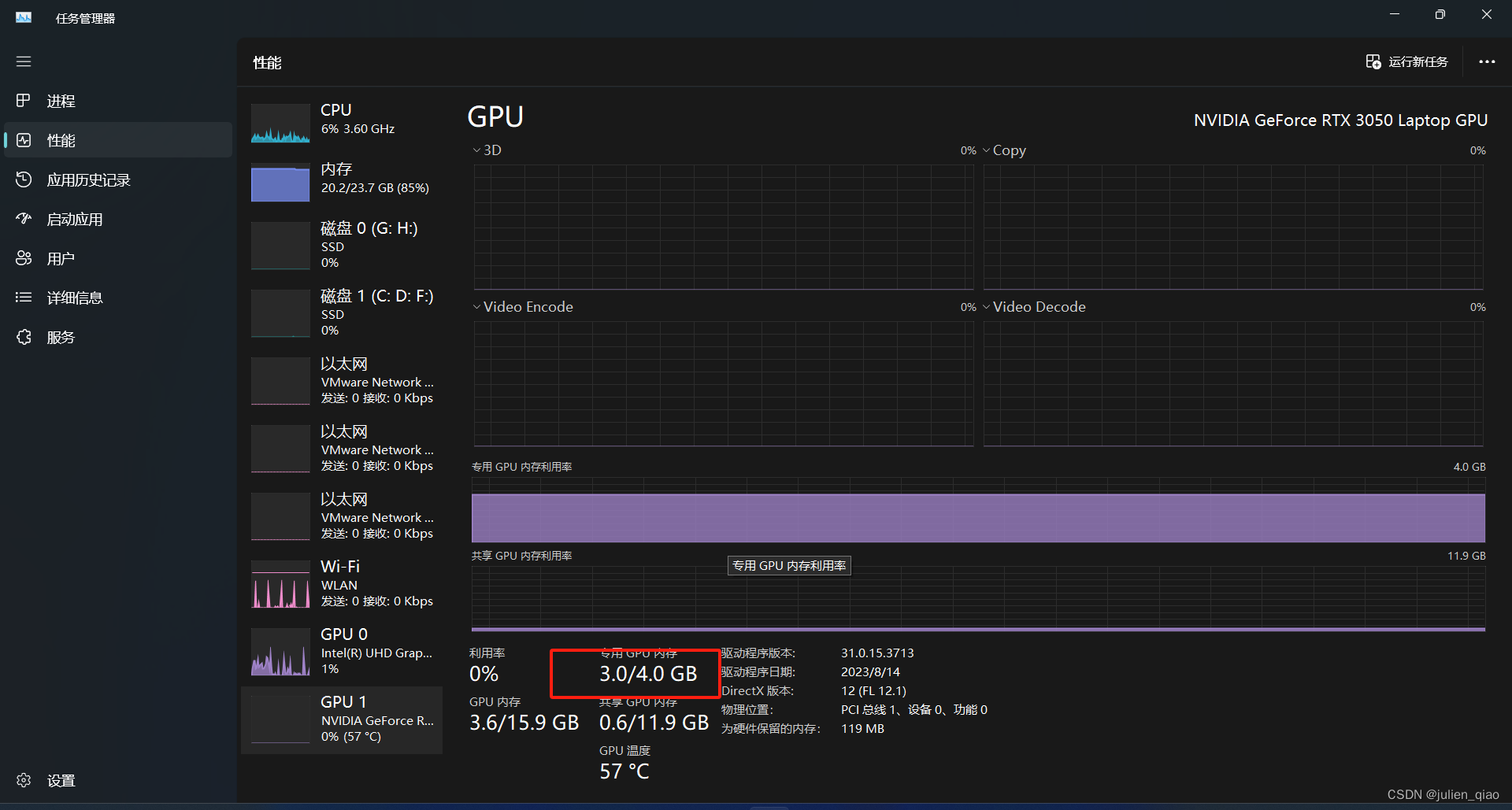Viewport: 1512px width, 810px height.
Task: Click the 共享 GPU 内存利用率 graph
Action: 978,598
